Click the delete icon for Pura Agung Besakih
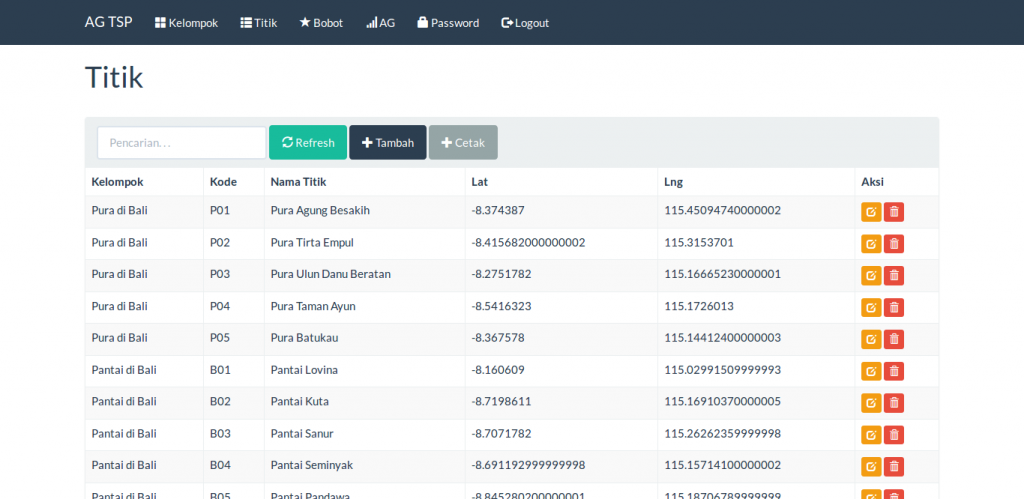The width and height of the screenshot is (1024, 499). (894, 212)
